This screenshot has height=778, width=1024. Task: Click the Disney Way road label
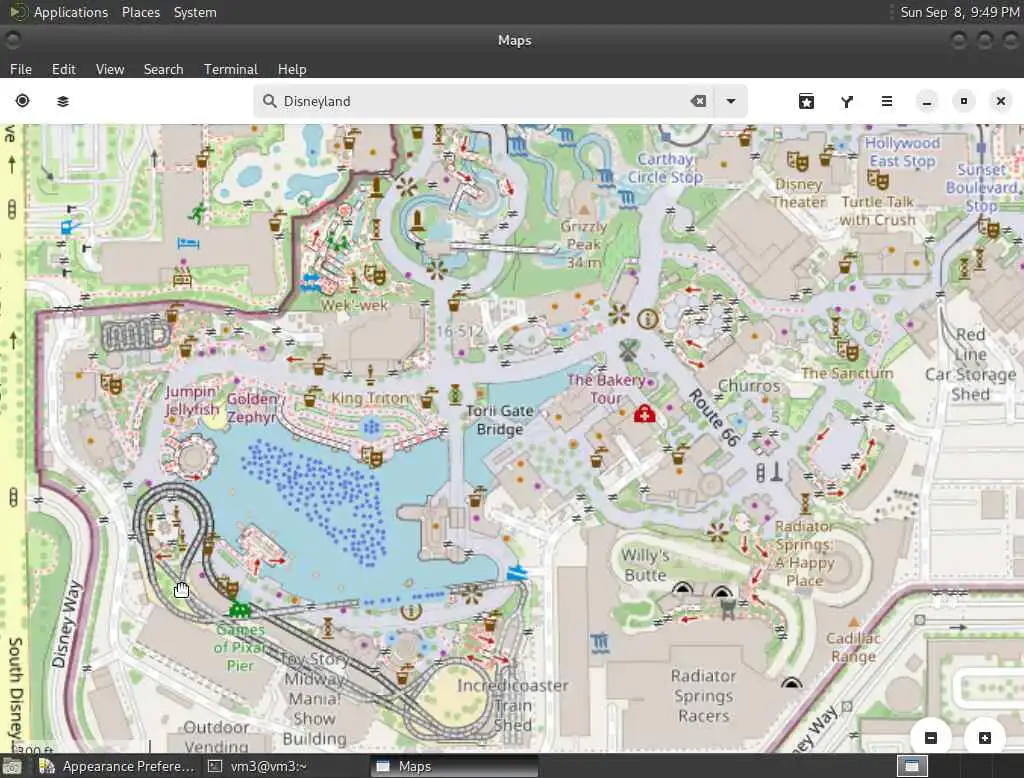point(67,624)
